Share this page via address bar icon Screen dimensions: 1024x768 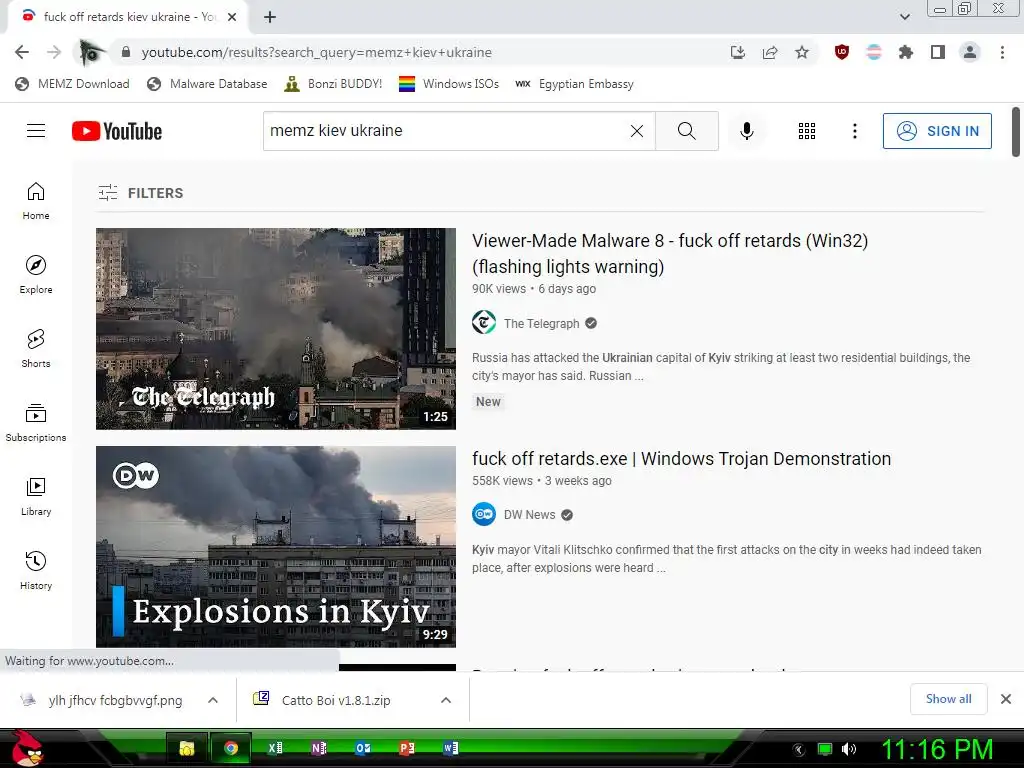point(770,52)
